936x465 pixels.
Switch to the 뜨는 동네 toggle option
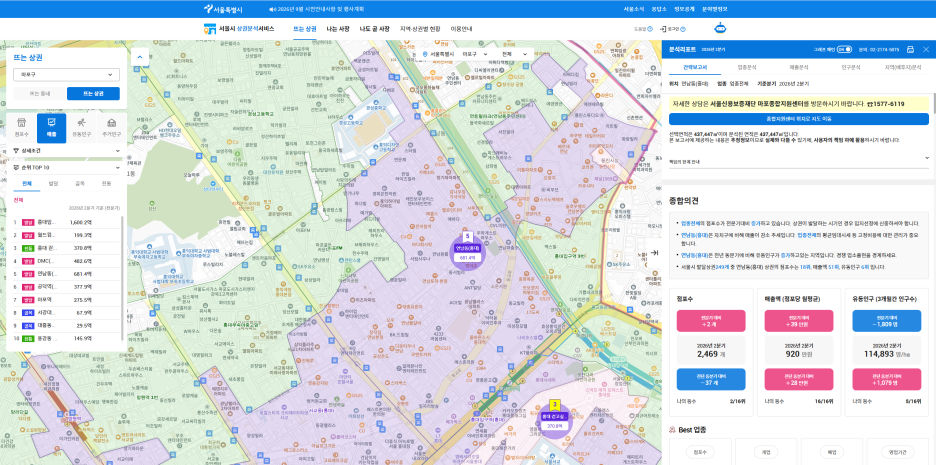tap(39, 94)
